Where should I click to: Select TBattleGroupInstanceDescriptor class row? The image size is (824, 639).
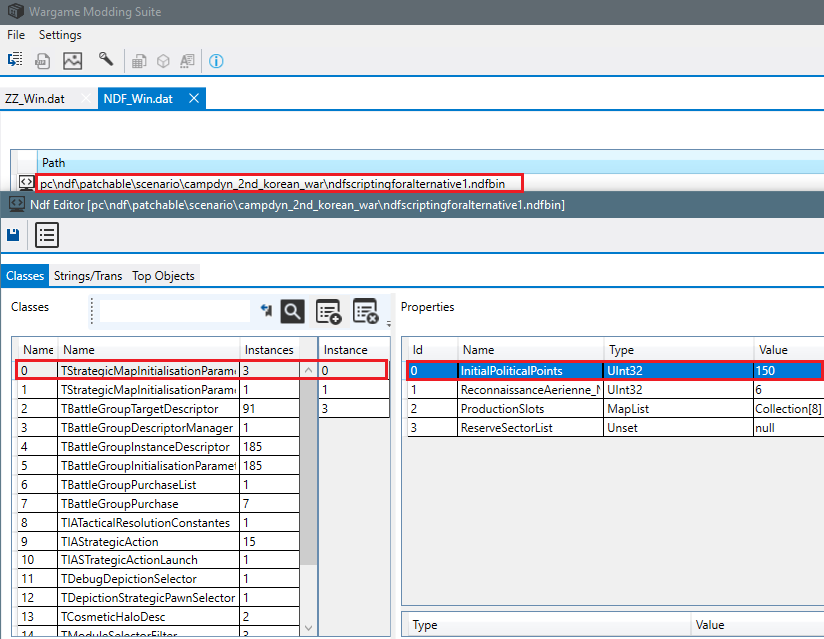pos(158,447)
